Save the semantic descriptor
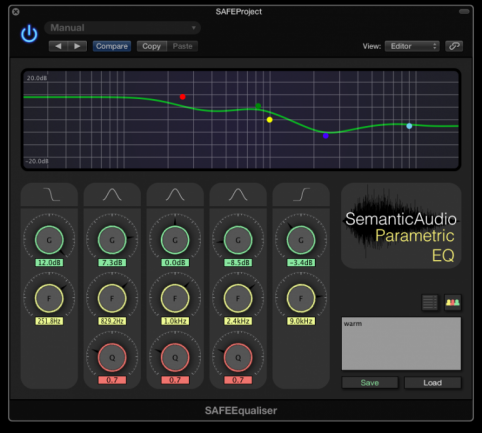The width and height of the screenshot is (482, 433). 370,383
